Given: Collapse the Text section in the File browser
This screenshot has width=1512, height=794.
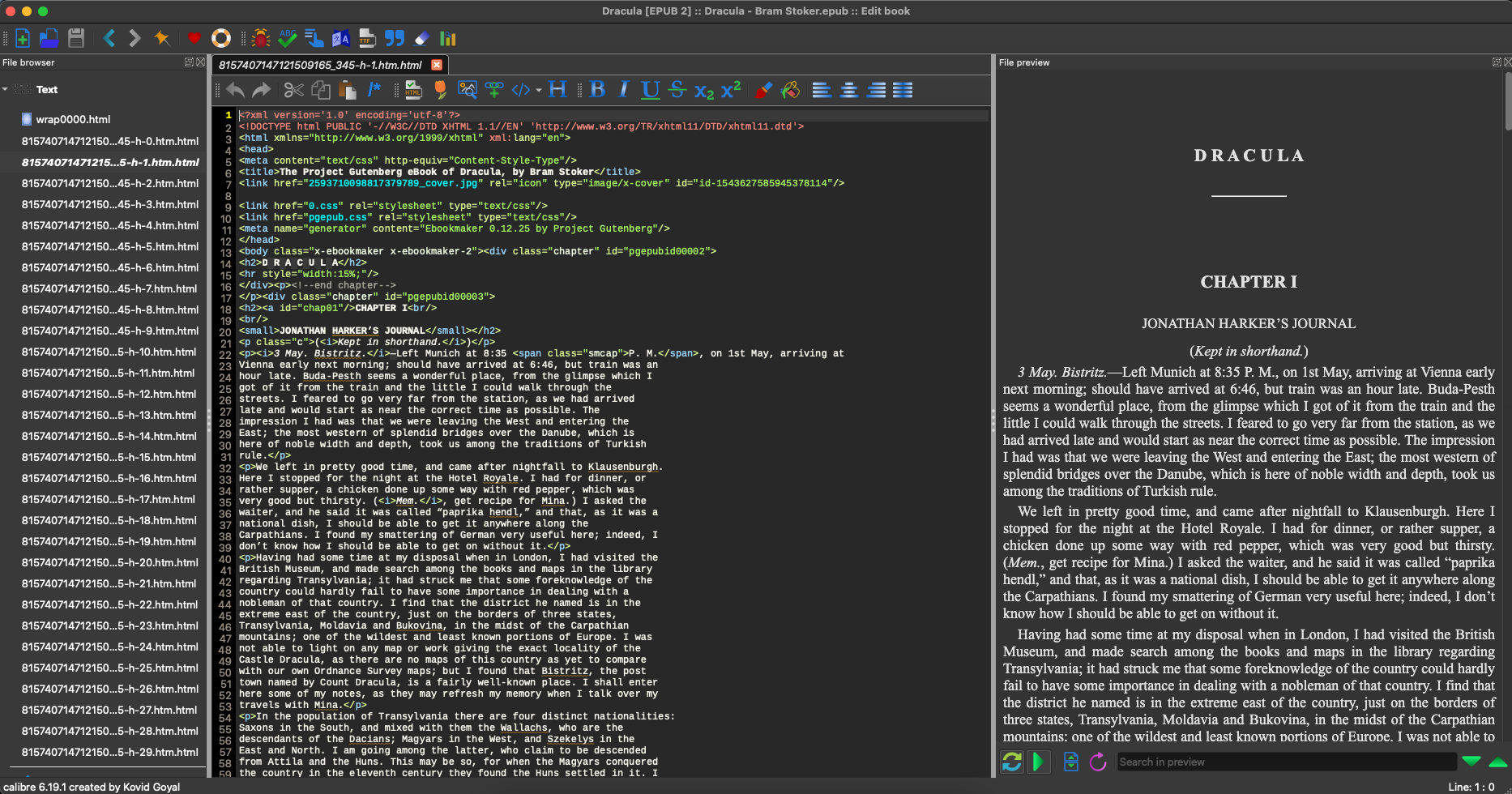Looking at the screenshot, I should pyautogui.click(x=6, y=89).
